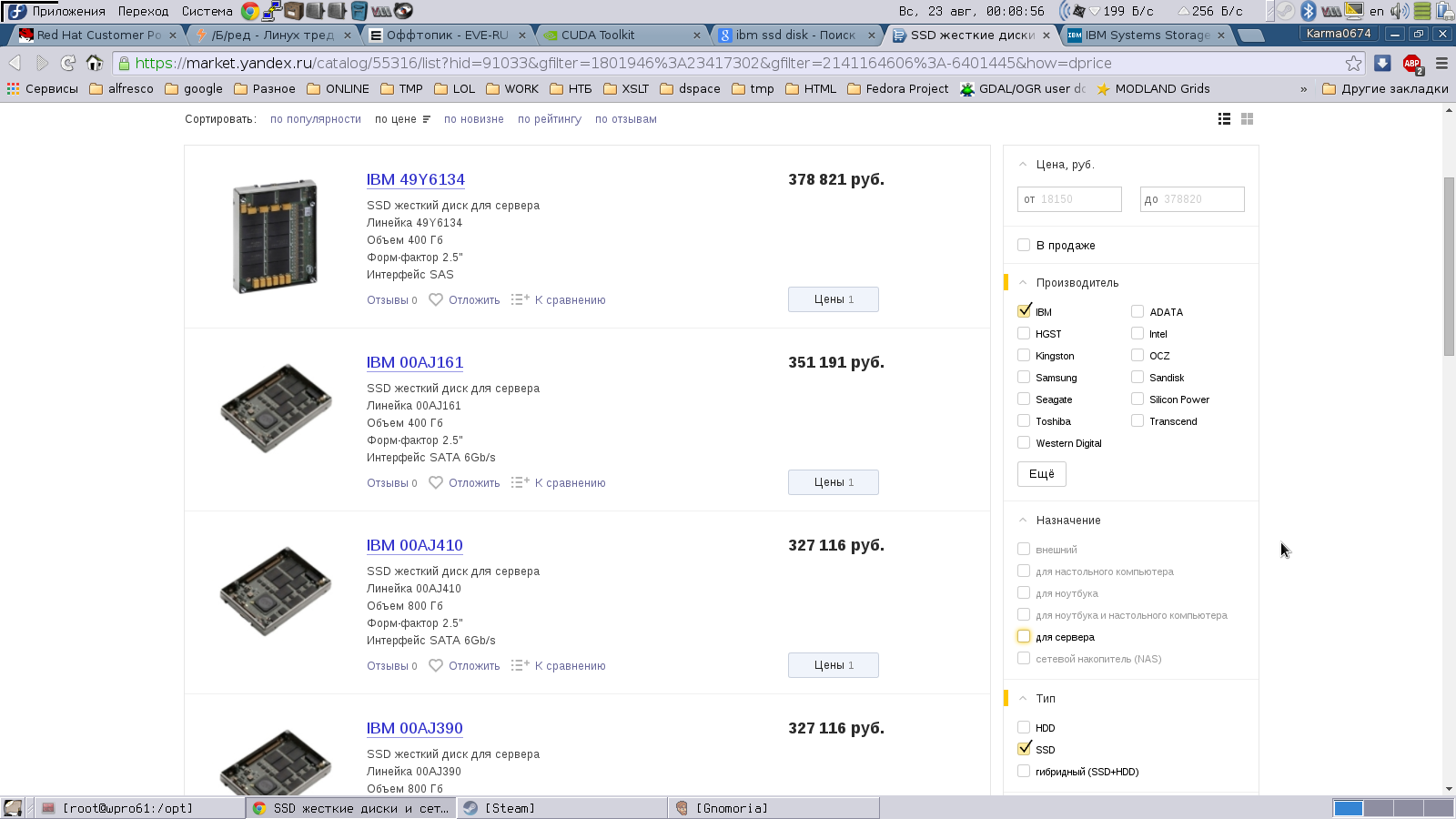Click the heart icon for IBM 00AJ410
Image resolution: width=1456 pixels, height=819 pixels.
pyautogui.click(x=436, y=665)
